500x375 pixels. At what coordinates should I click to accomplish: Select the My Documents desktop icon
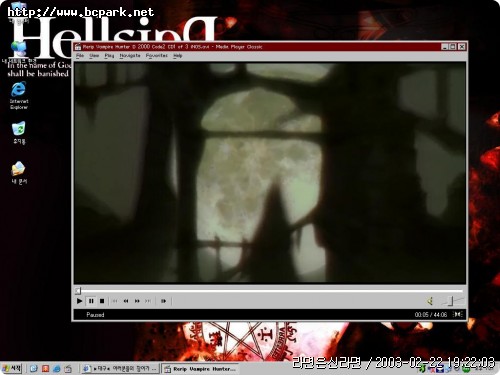(x=19, y=172)
